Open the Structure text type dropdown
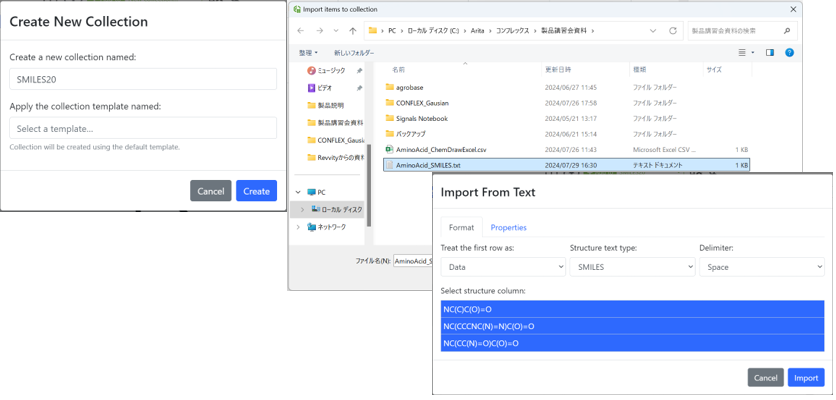836x400 pixels. tap(632, 267)
